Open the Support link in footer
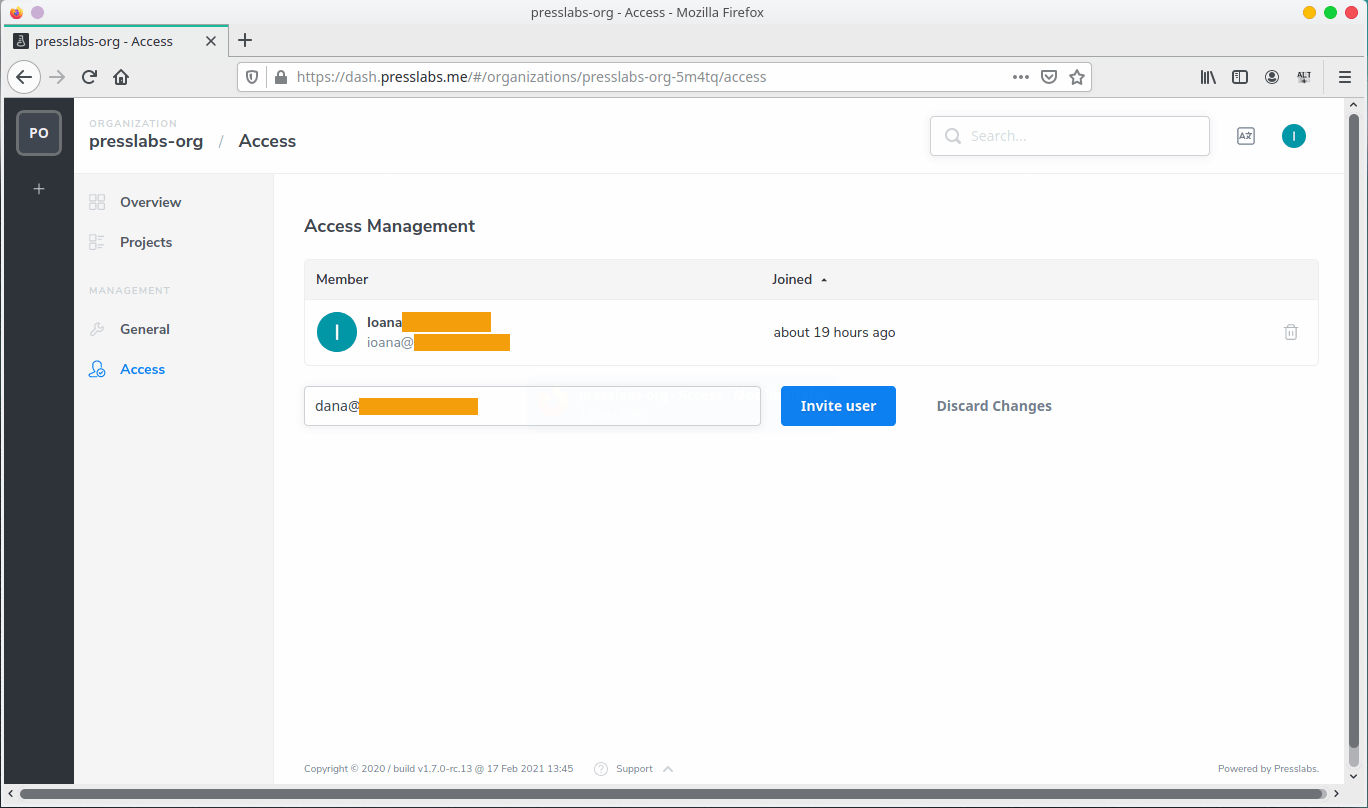The height and width of the screenshot is (808, 1368). click(634, 769)
